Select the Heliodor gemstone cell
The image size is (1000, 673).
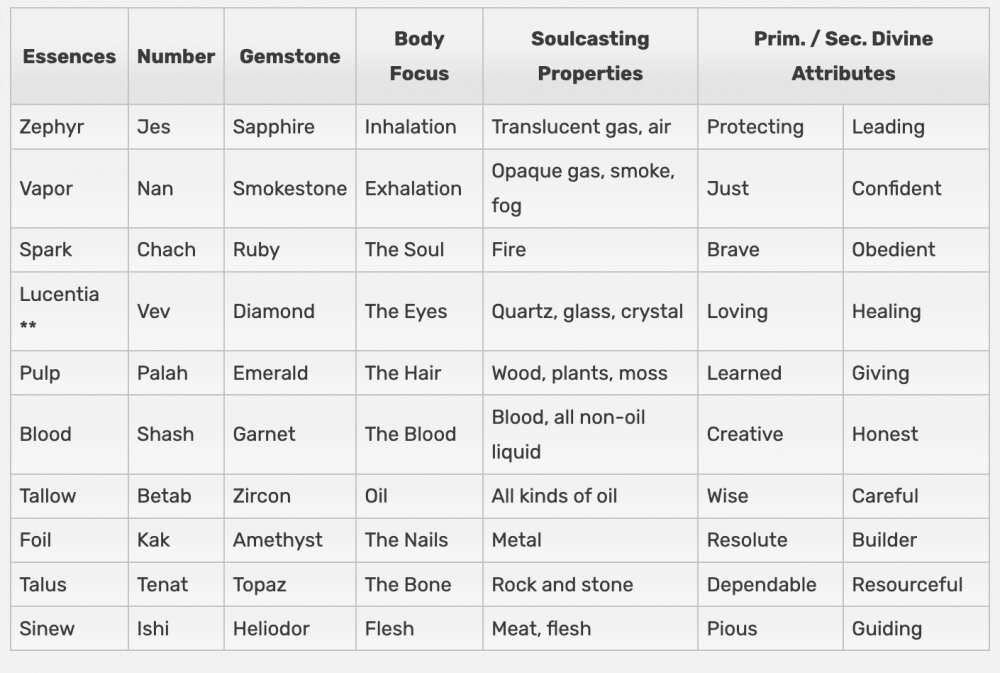(x=290, y=628)
